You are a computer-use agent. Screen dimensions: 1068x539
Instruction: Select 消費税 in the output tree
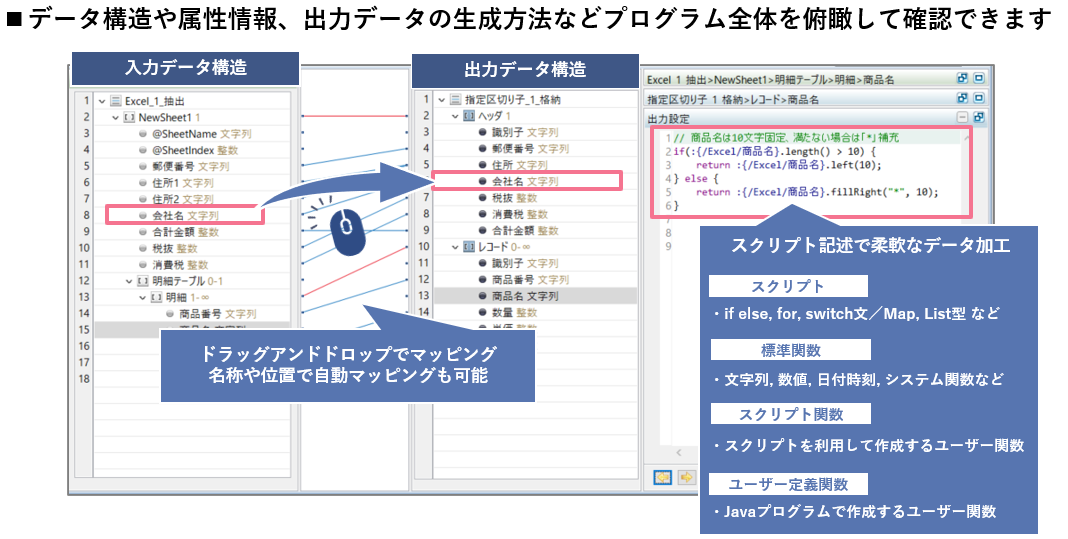[520, 214]
